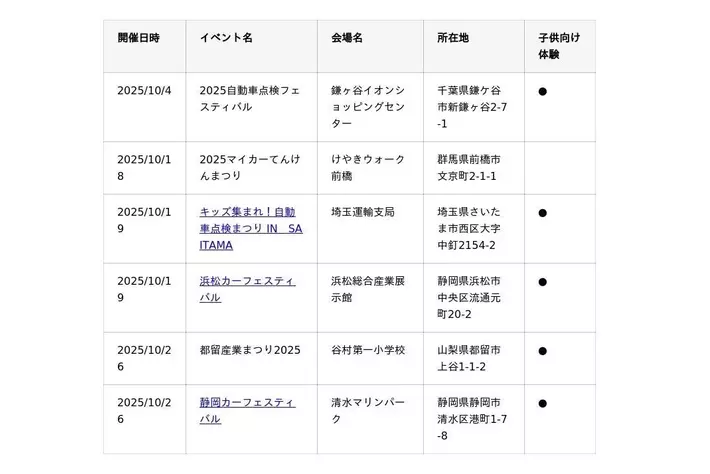The image size is (710, 474).
Task: Click the 群馬県前橋市文京町2-1-1 address cell
Action: click(469, 167)
